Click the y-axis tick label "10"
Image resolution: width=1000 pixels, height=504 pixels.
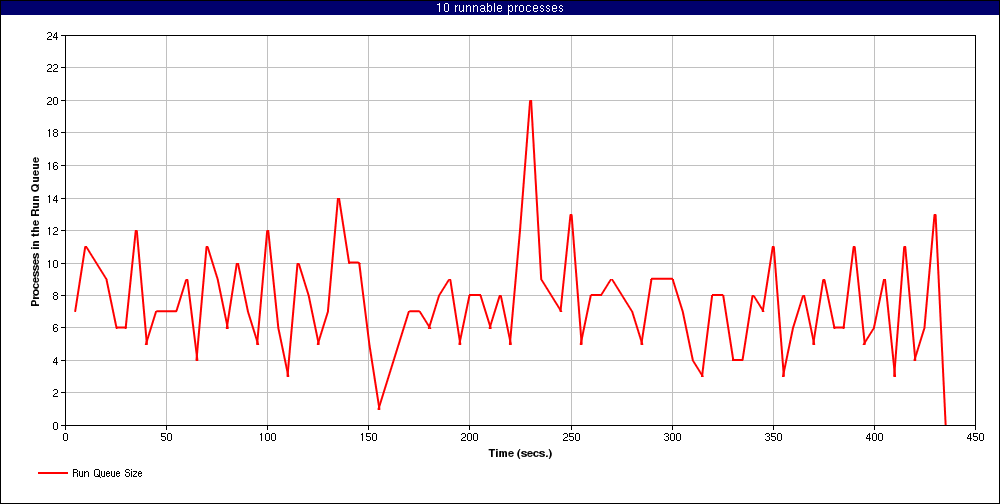[x=52, y=263]
